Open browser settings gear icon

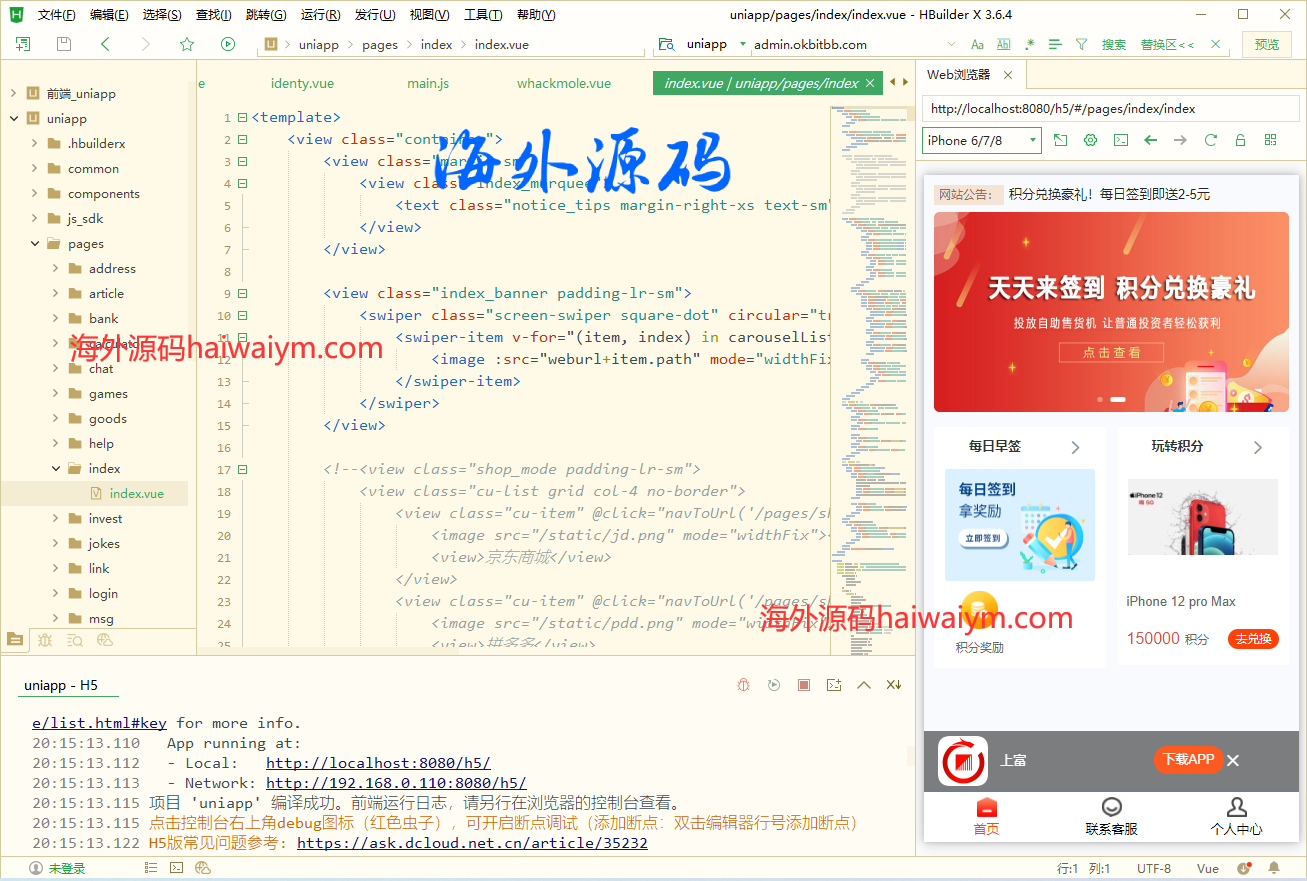(1091, 141)
